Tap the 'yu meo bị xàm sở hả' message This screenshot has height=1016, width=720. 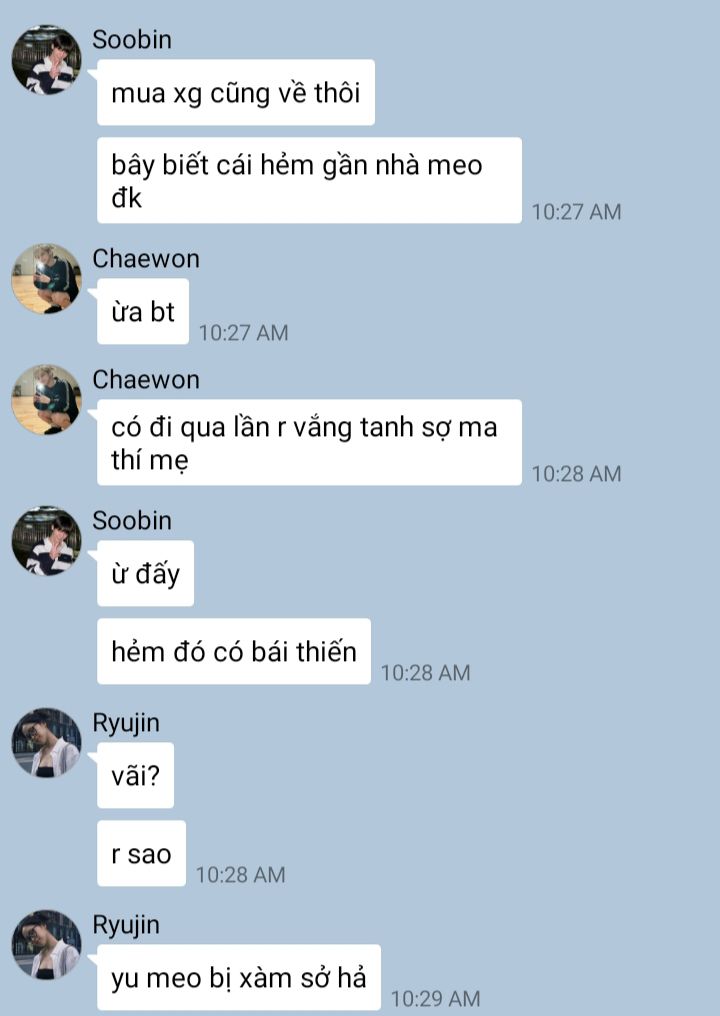point(238,977)
